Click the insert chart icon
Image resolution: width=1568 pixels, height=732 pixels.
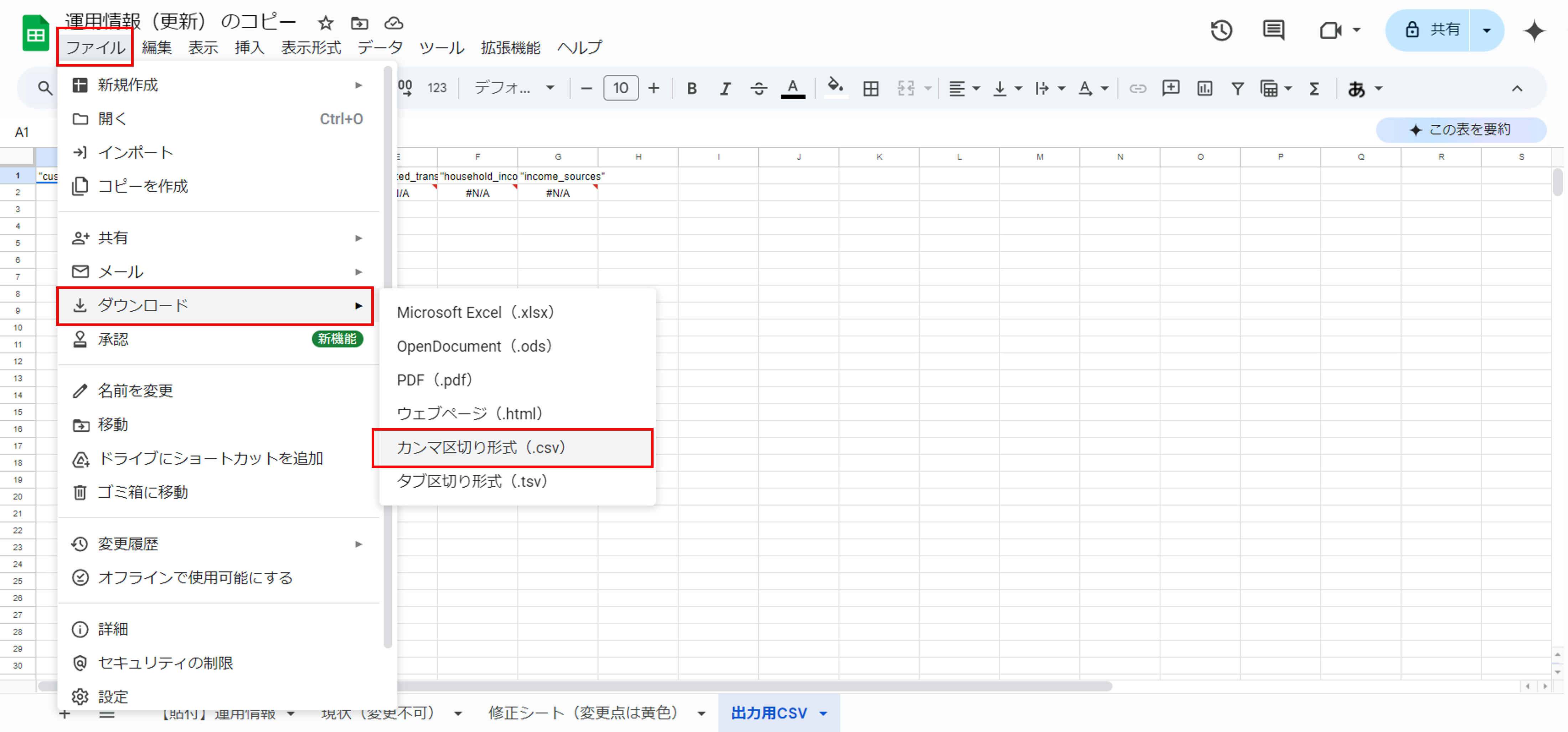1204,89
